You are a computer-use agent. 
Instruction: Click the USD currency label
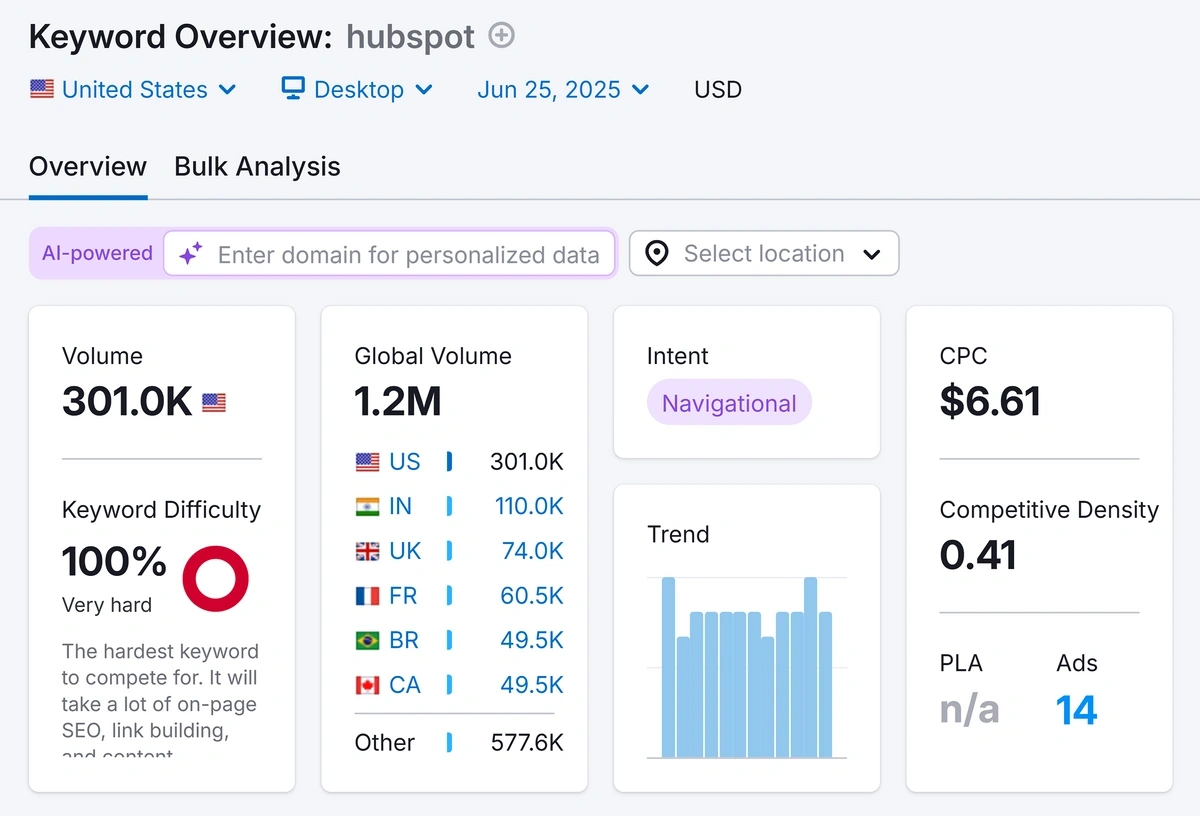pos(718,89)
